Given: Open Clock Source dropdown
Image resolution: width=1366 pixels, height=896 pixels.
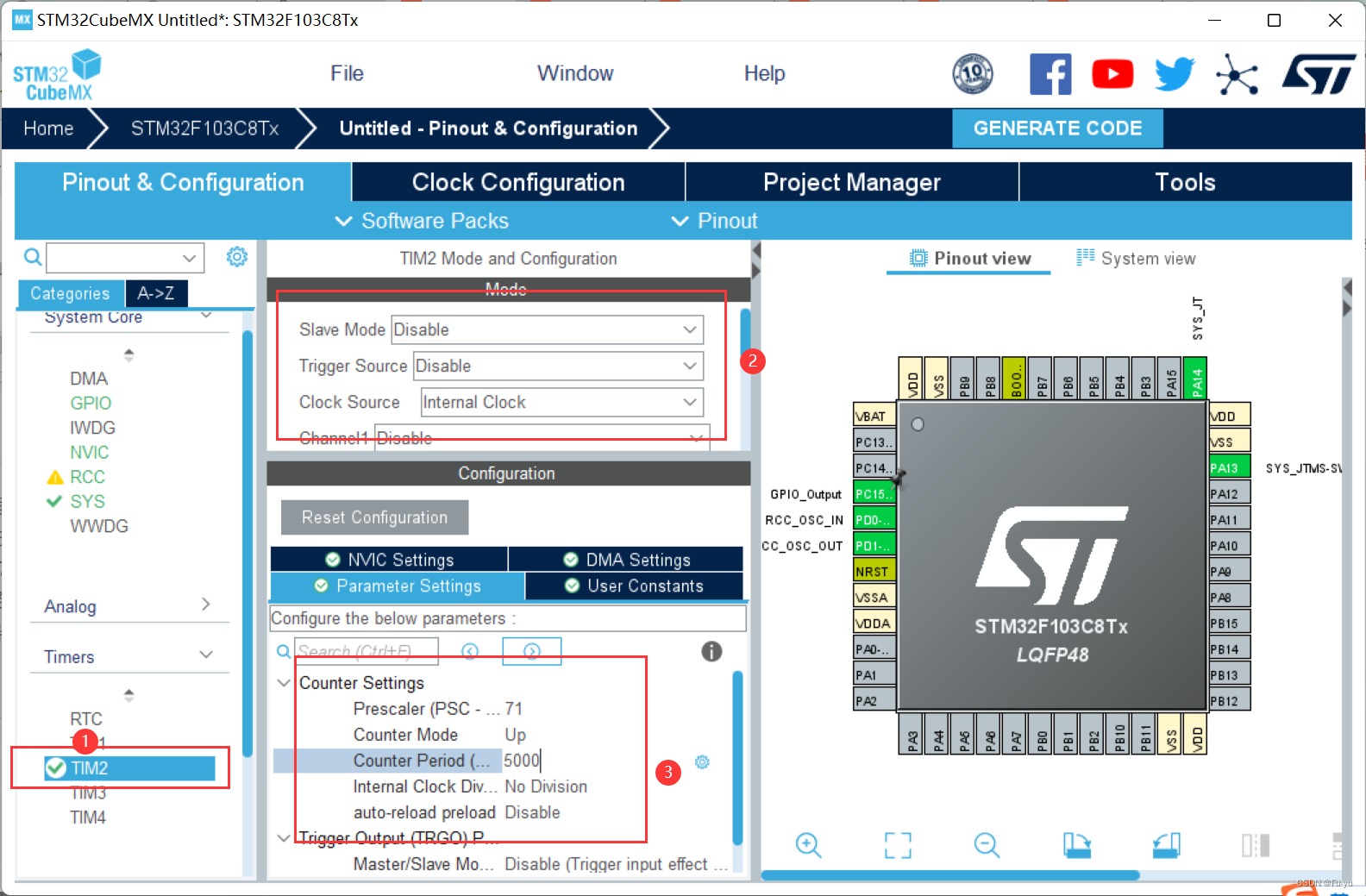Looking at the screenshot, I should pos(562,402).
